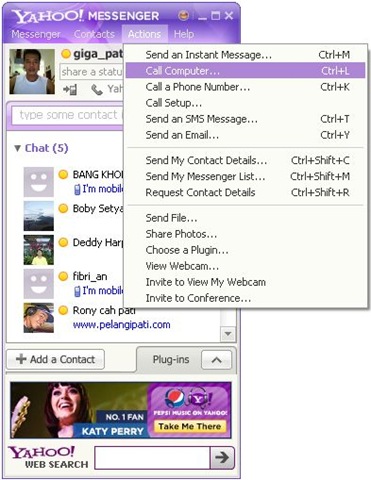Click the share a status field
Viewport: 371px width, 480px height.
click(x=91, y=72)
